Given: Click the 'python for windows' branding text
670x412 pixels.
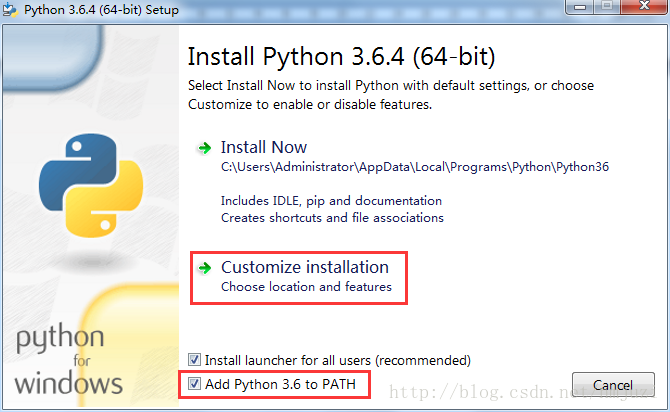Looking at the screenshot, I should click(70, 360).
